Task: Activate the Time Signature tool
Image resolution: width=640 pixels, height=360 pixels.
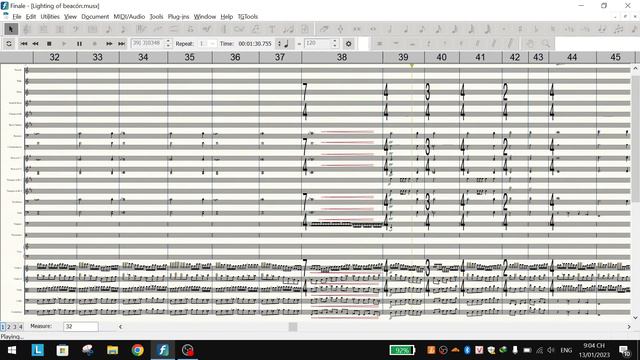Action: (x=60, y=29)
